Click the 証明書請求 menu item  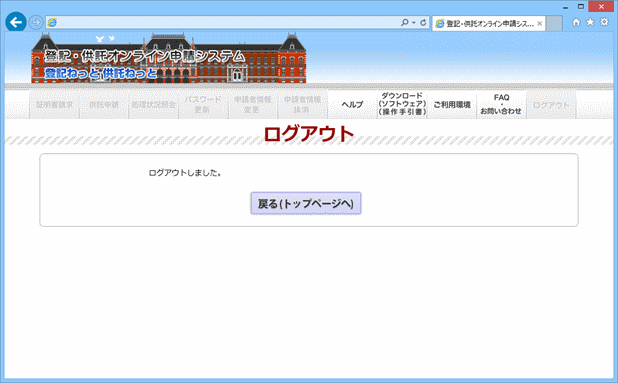click(x=54, y=105)
